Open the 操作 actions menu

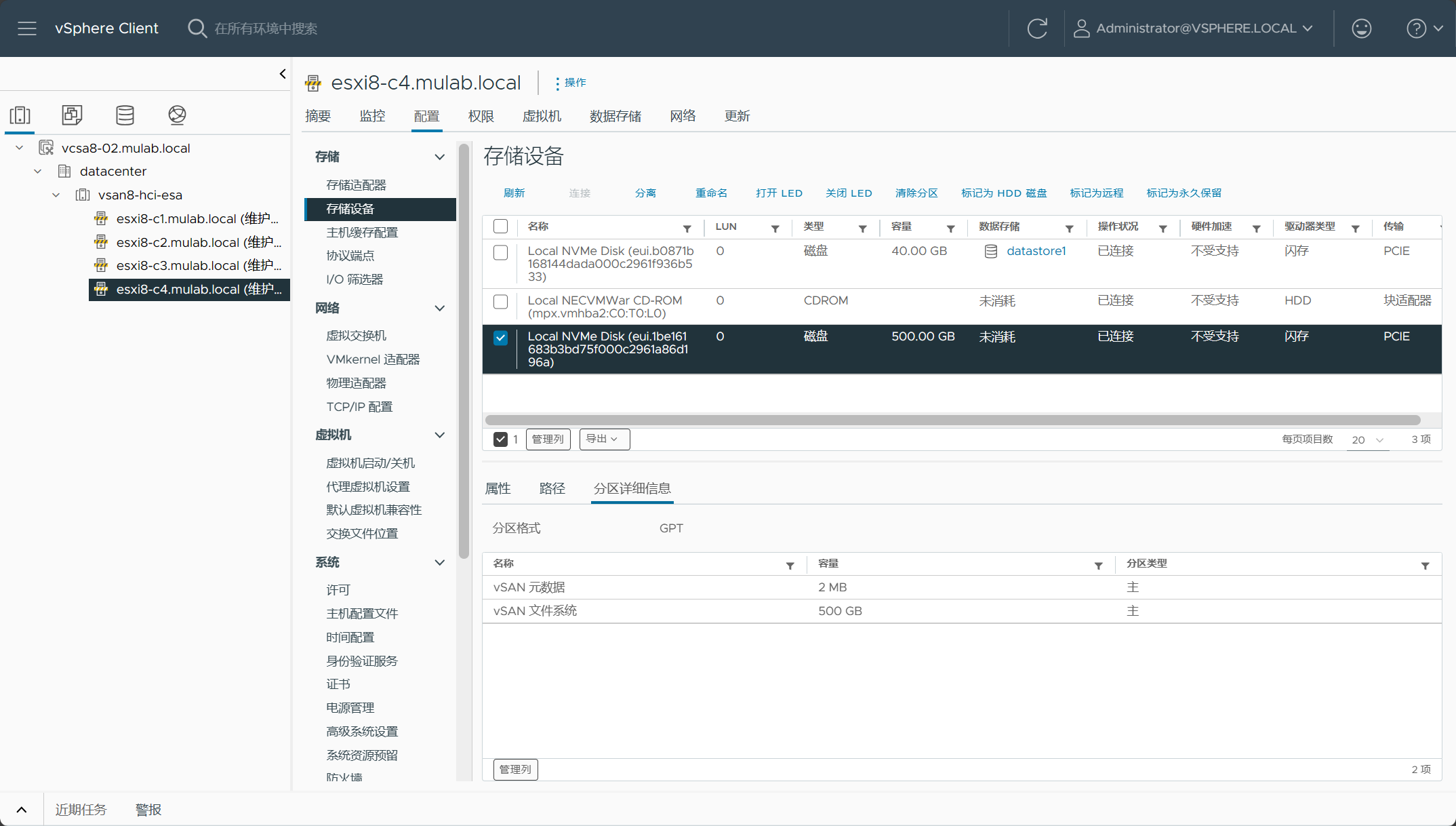[x=570, y=83]
